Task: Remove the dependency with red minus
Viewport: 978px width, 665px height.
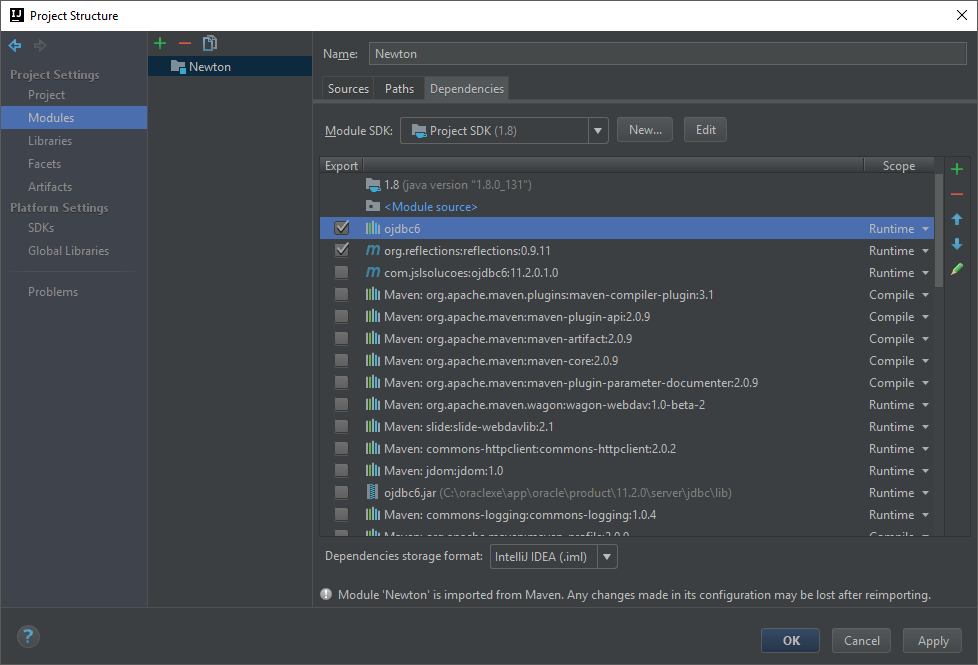Action: click(957, 194)
